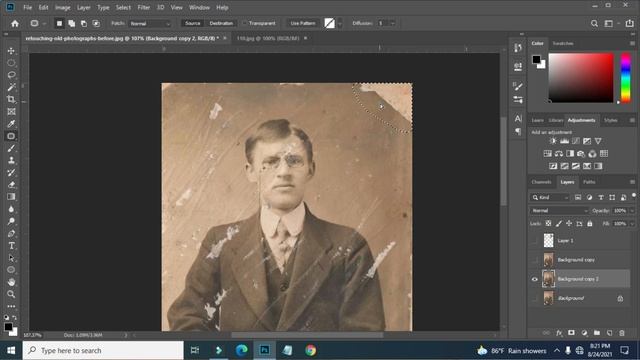Select the Eyedropper tool
The height and width of the screenshot is (360, 640).
click(11, 124)
